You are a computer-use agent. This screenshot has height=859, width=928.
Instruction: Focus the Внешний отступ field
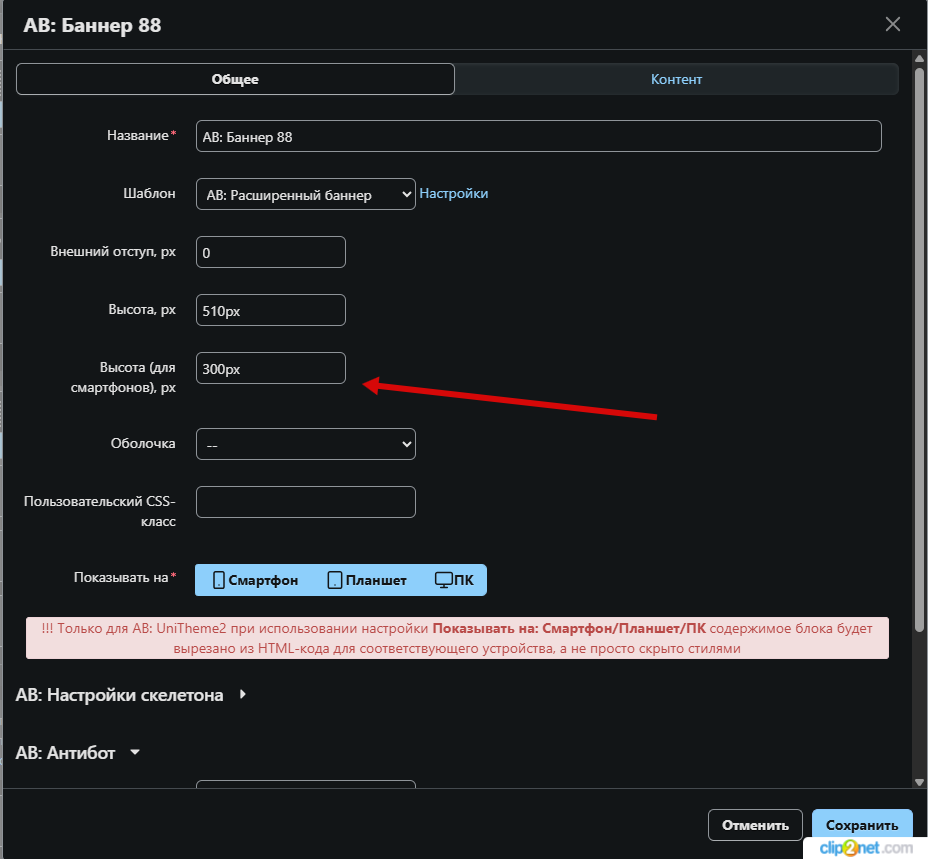click(270, 252)
